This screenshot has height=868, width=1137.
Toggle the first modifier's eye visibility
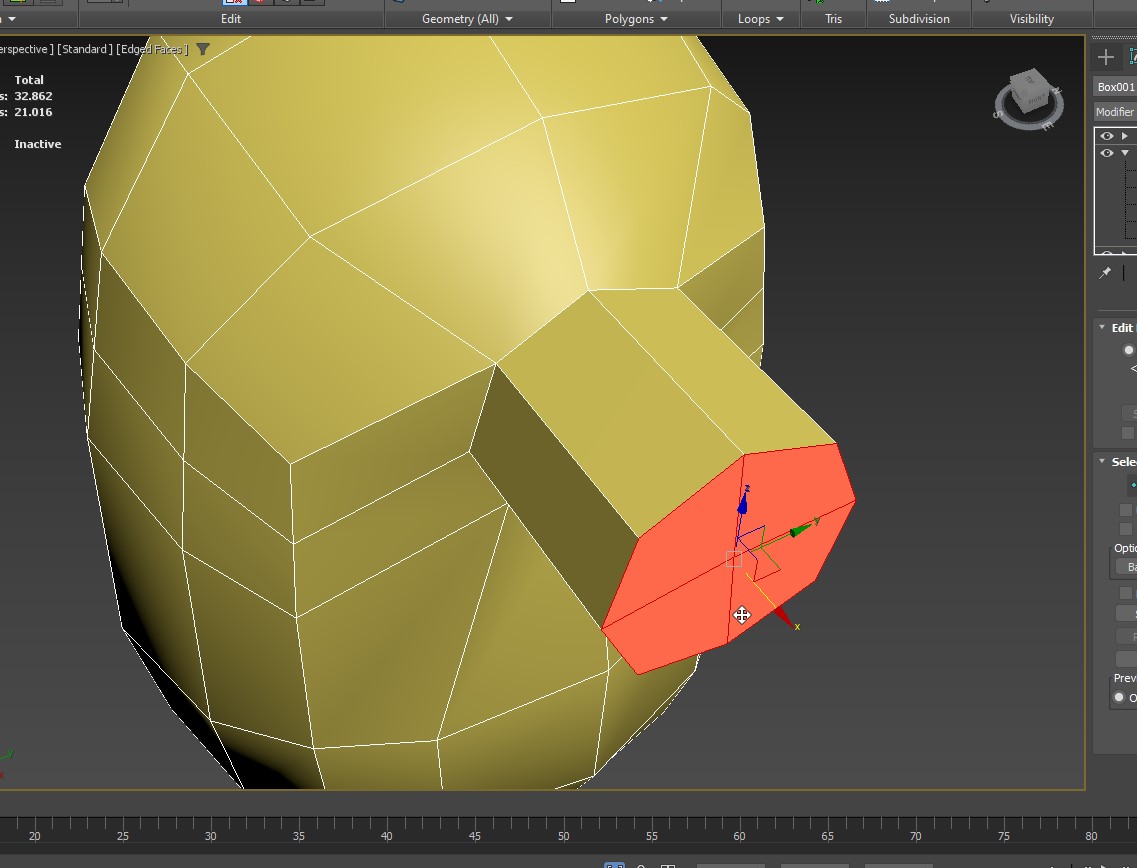(1106, 136)
